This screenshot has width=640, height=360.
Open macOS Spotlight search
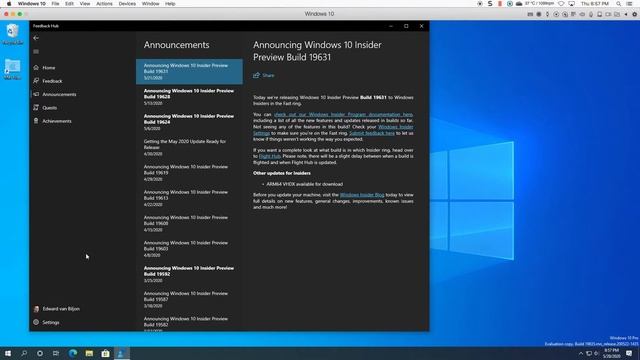click(x=619, y=4)
